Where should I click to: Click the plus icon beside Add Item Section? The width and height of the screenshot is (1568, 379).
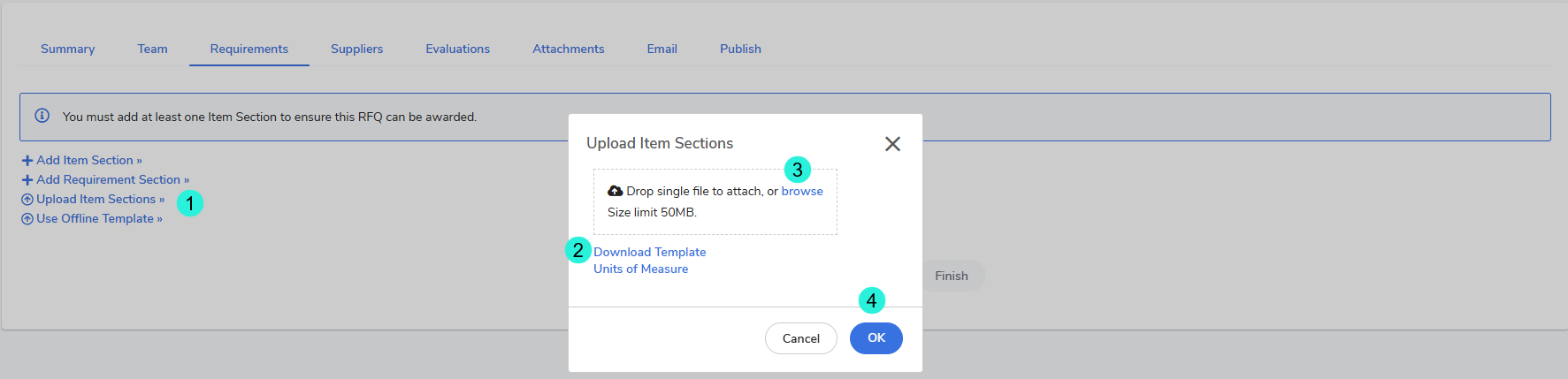tap(27, 161)
